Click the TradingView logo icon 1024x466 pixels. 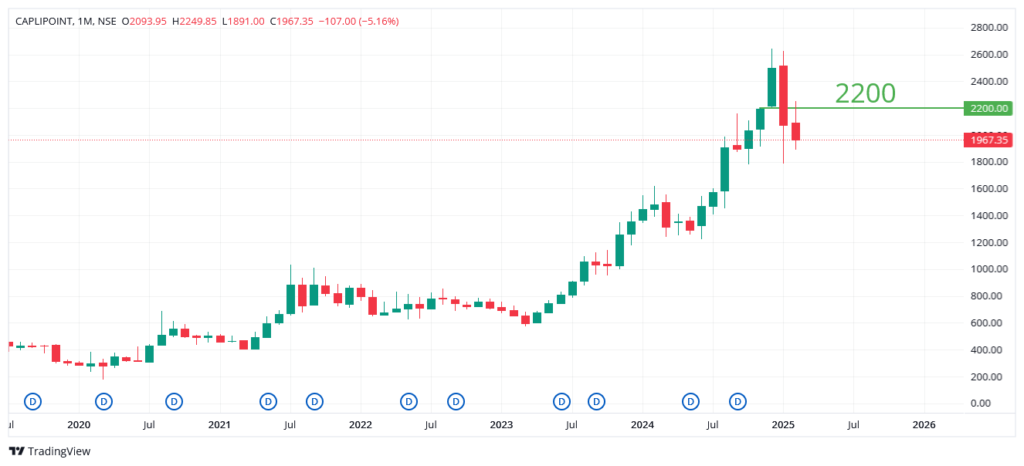[15, 451]
